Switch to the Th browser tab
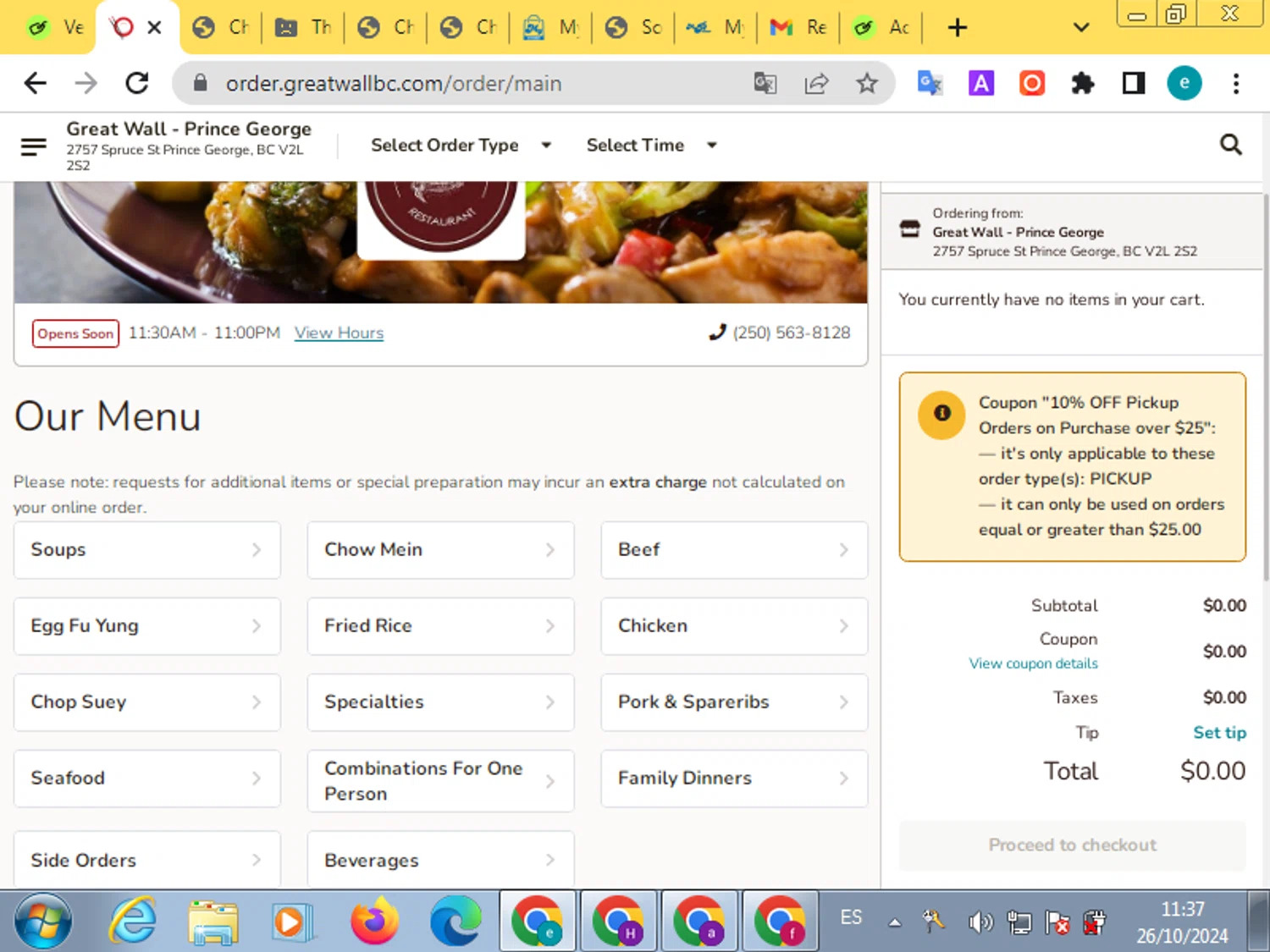This screenshot has width=1270, height=952. 303,28
